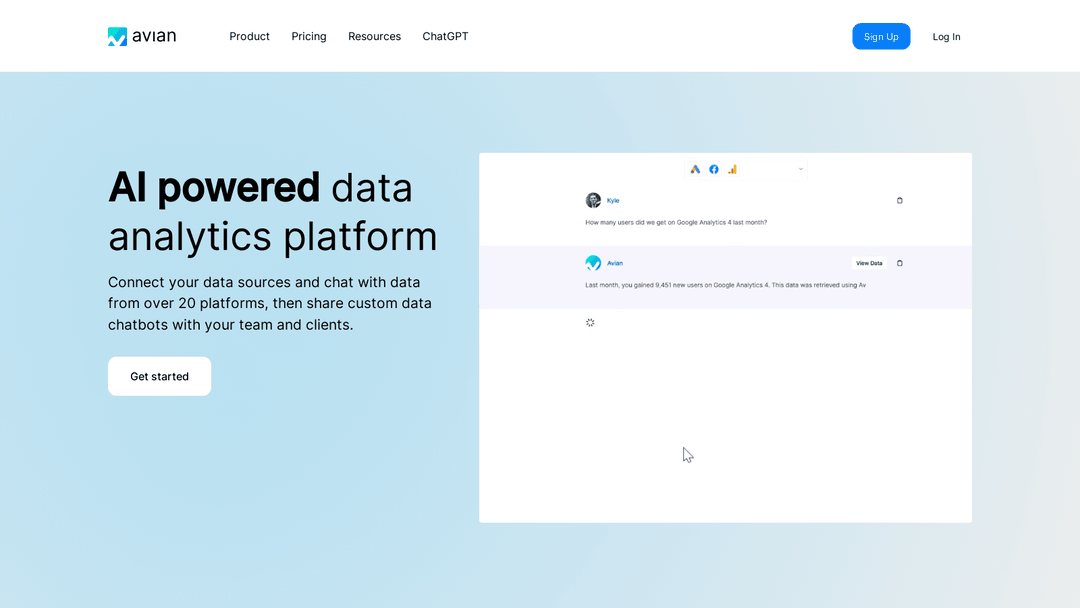Click the View Data button
The height and width of the screenshot is (608, 1080).
[868, 263]
